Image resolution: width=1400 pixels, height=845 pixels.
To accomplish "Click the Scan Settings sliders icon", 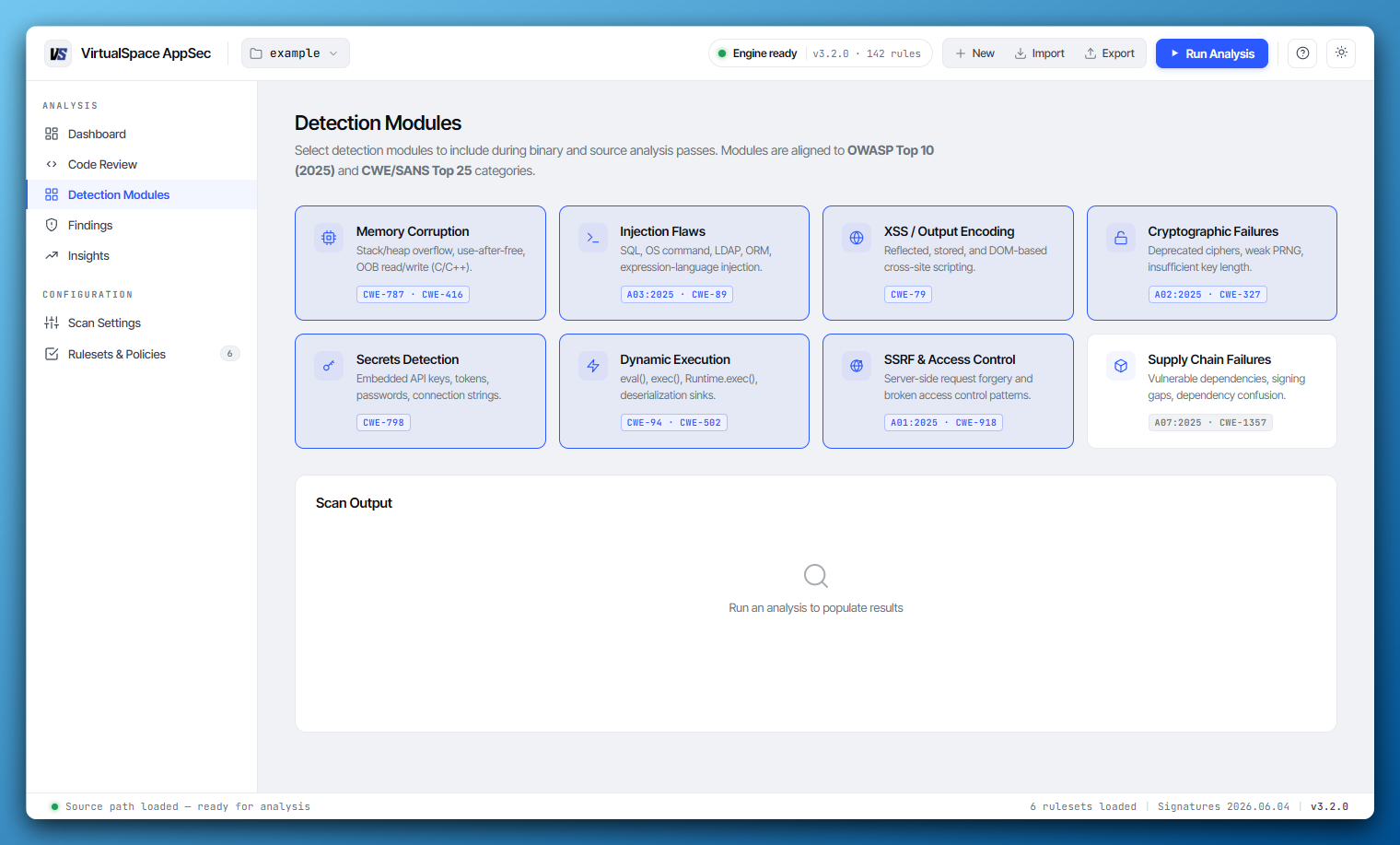I will tap(52, 323).
